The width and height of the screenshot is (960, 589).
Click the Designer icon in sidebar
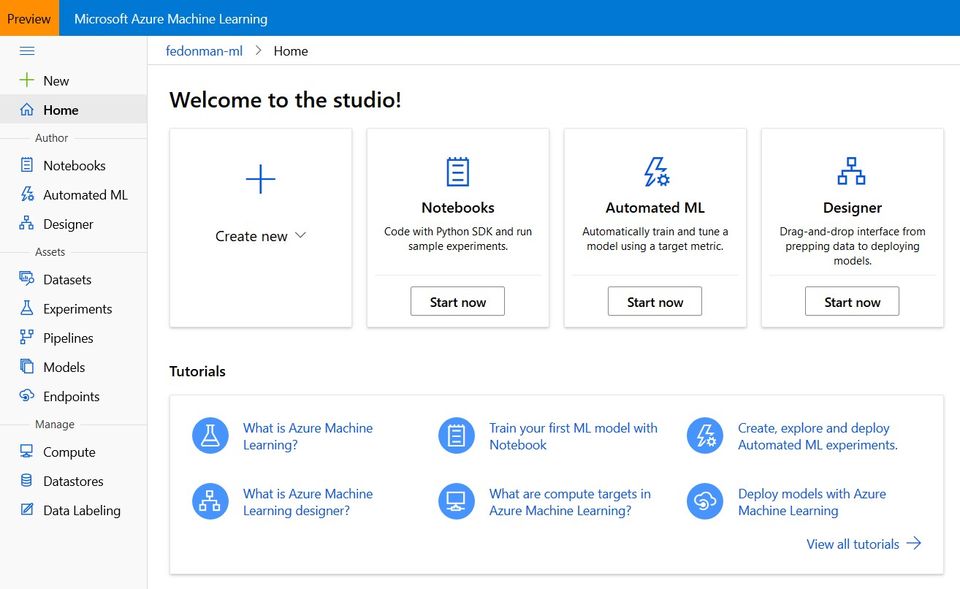26,223
